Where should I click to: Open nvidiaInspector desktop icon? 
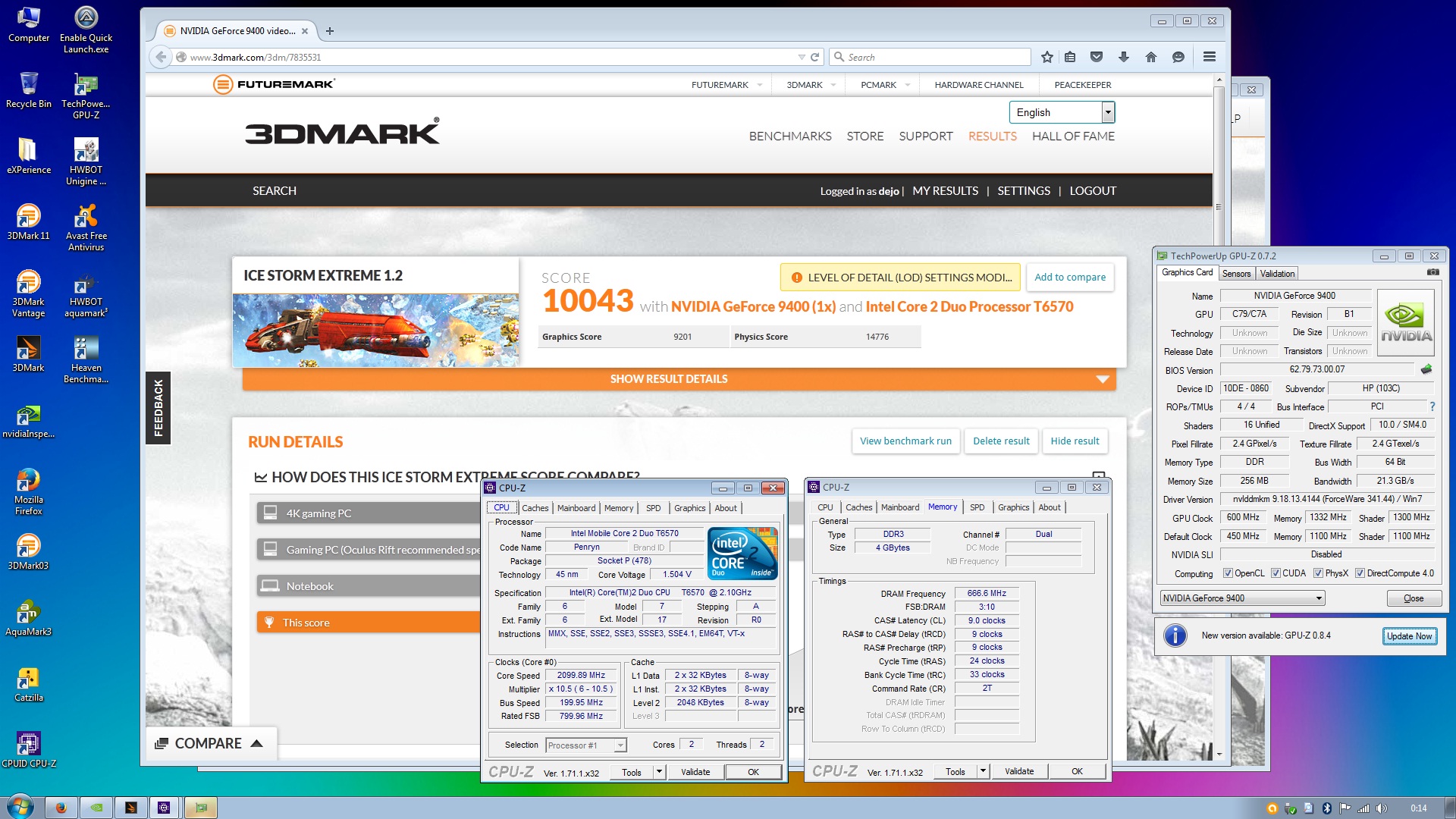tap(29, 421)
